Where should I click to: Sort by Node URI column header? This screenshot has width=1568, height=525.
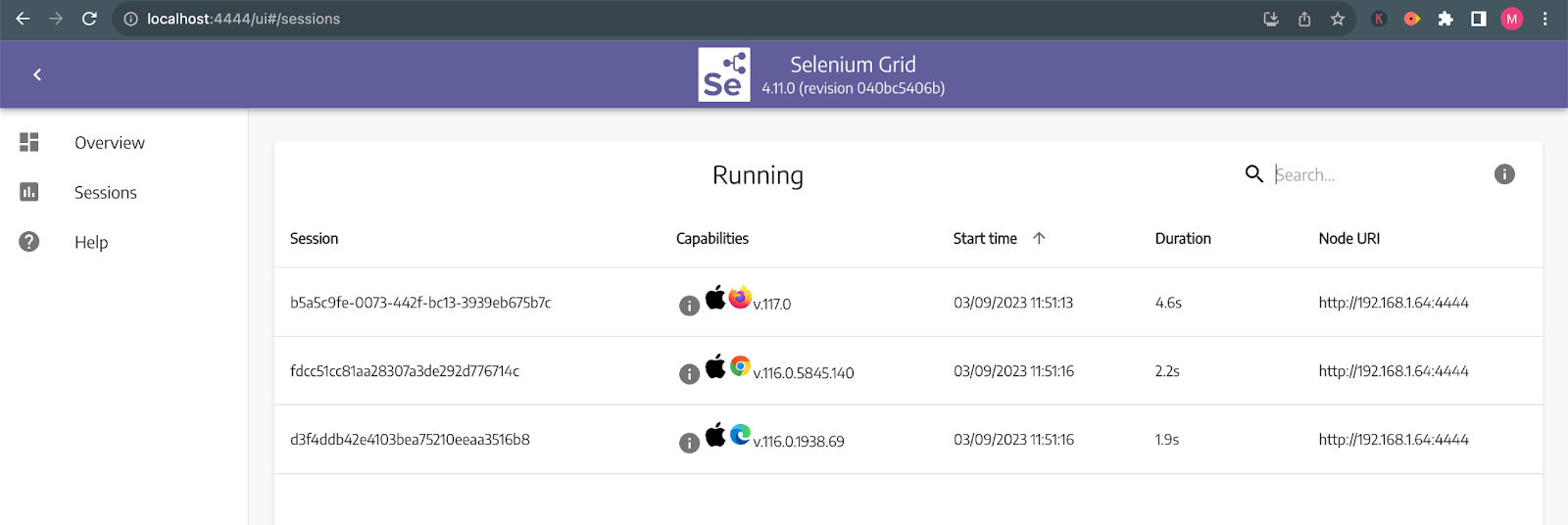(1349, 238)
